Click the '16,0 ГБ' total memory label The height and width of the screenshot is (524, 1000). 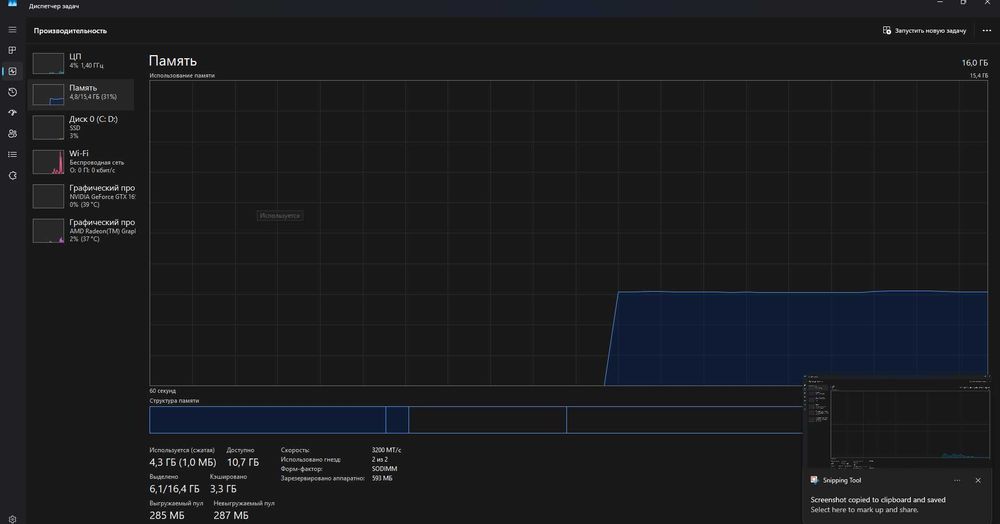(974, 62)
